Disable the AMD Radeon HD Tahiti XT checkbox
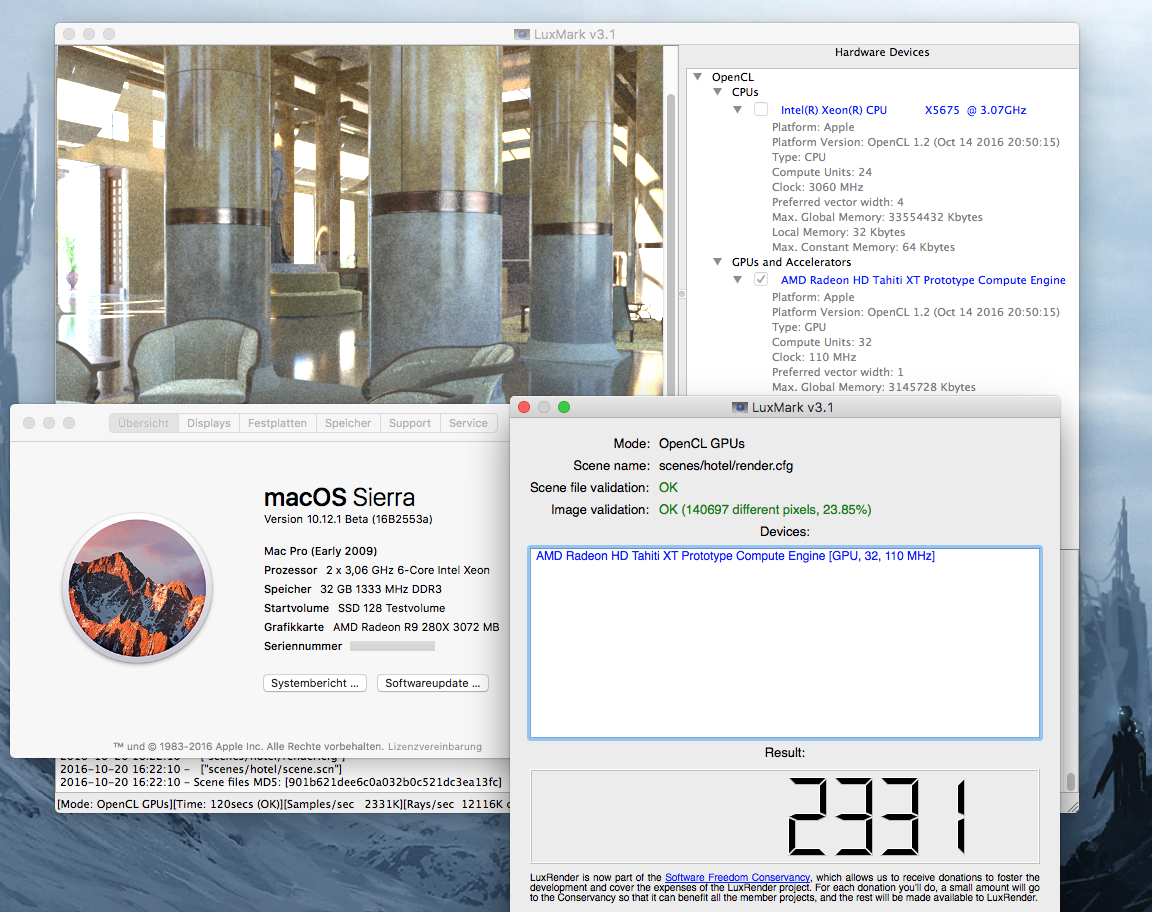Image resolution: width=1152 pixels, height=912 pixels. click(x=761, y=279)
